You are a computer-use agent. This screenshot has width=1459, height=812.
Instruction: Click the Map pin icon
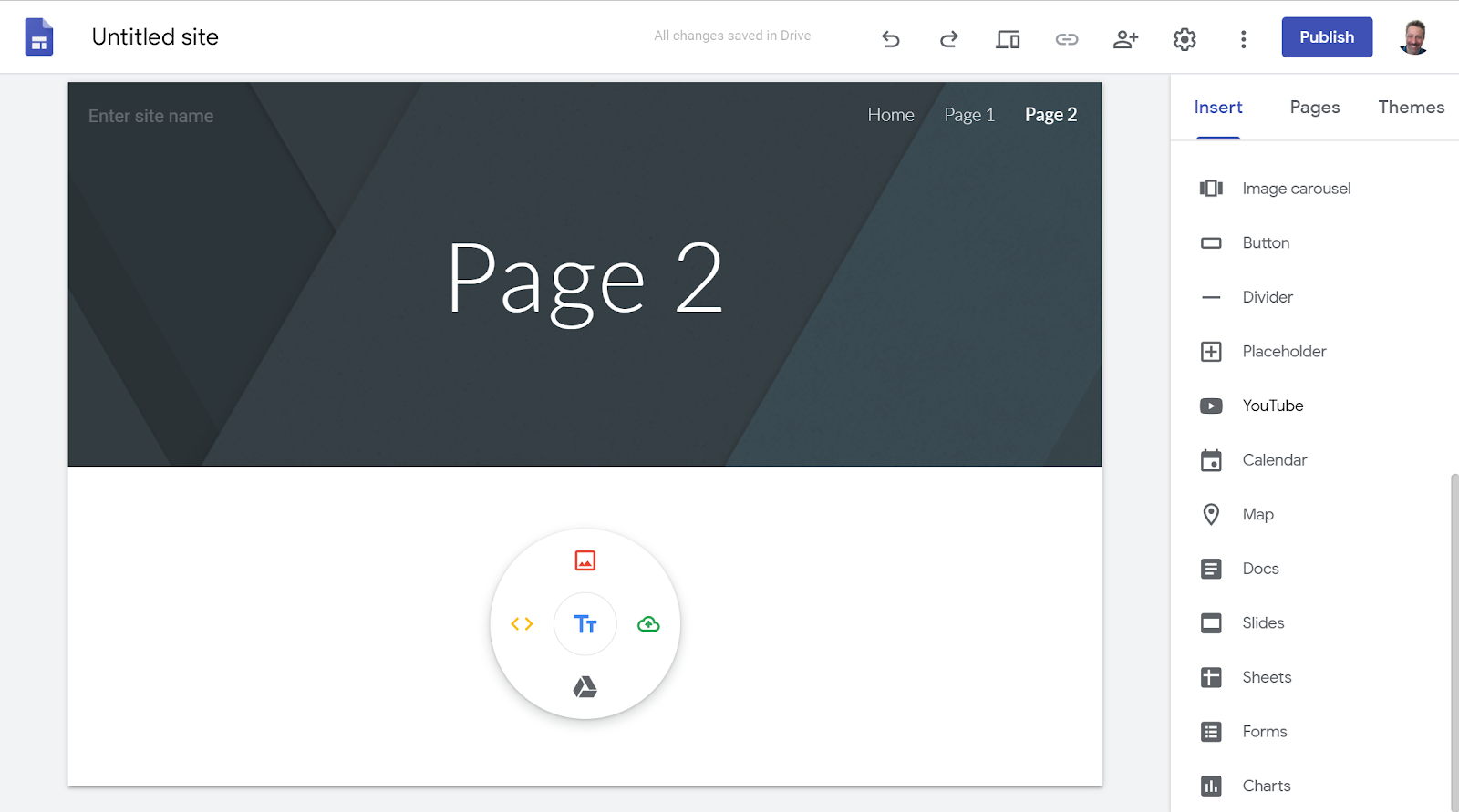click(x=1211, y=515)
